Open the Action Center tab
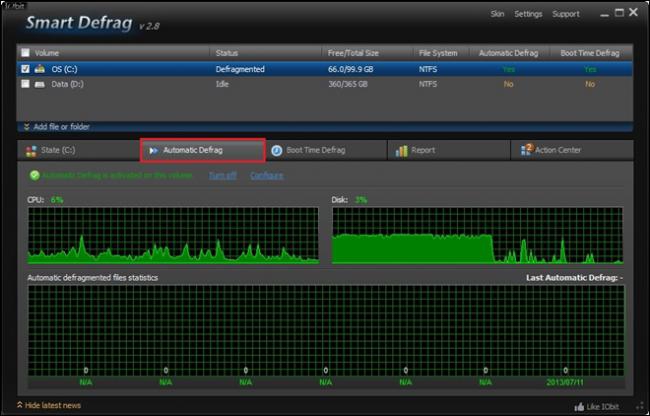 click(x=572, y=150)
